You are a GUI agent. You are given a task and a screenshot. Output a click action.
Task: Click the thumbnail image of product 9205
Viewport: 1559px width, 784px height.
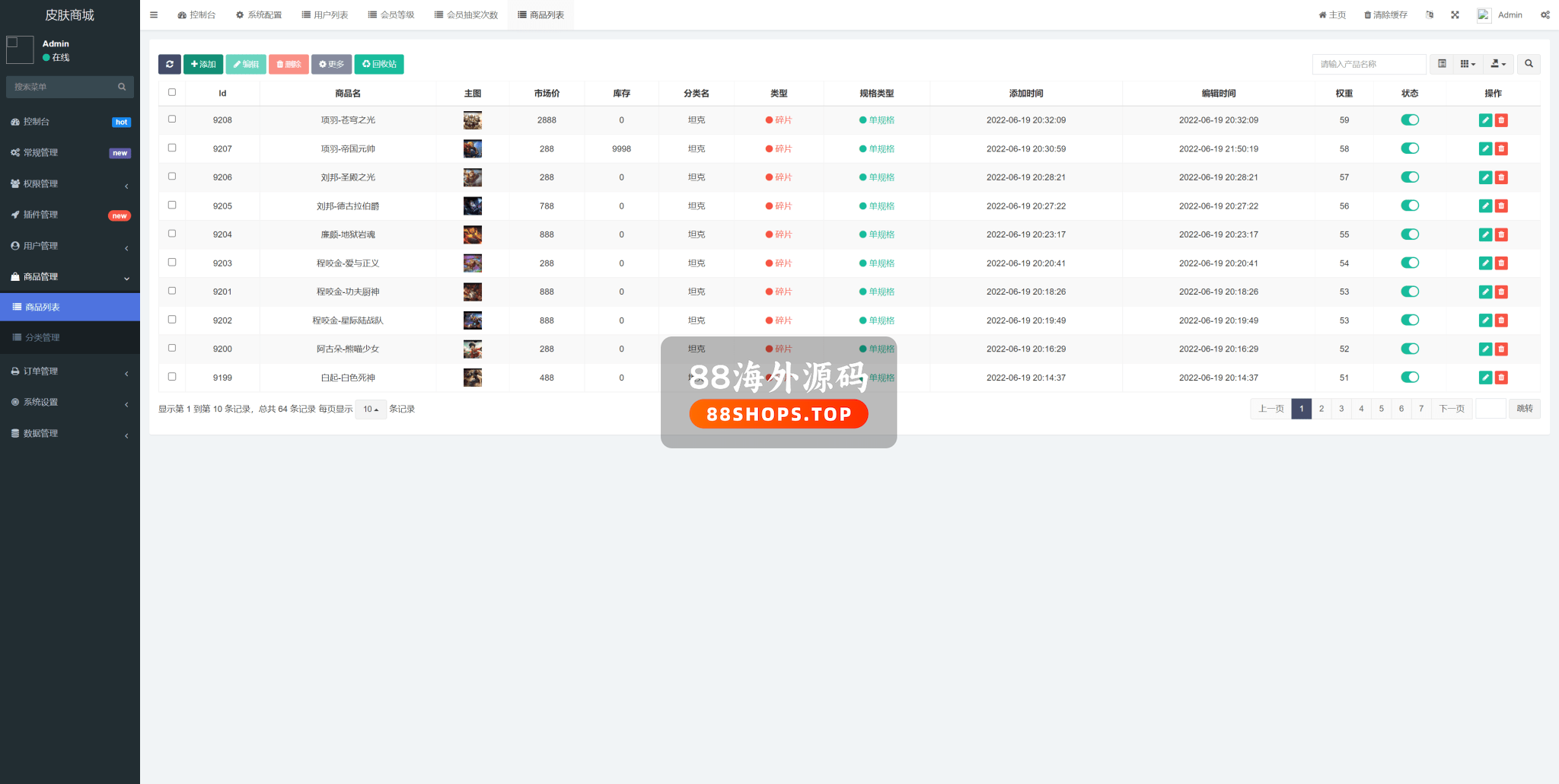473,206
